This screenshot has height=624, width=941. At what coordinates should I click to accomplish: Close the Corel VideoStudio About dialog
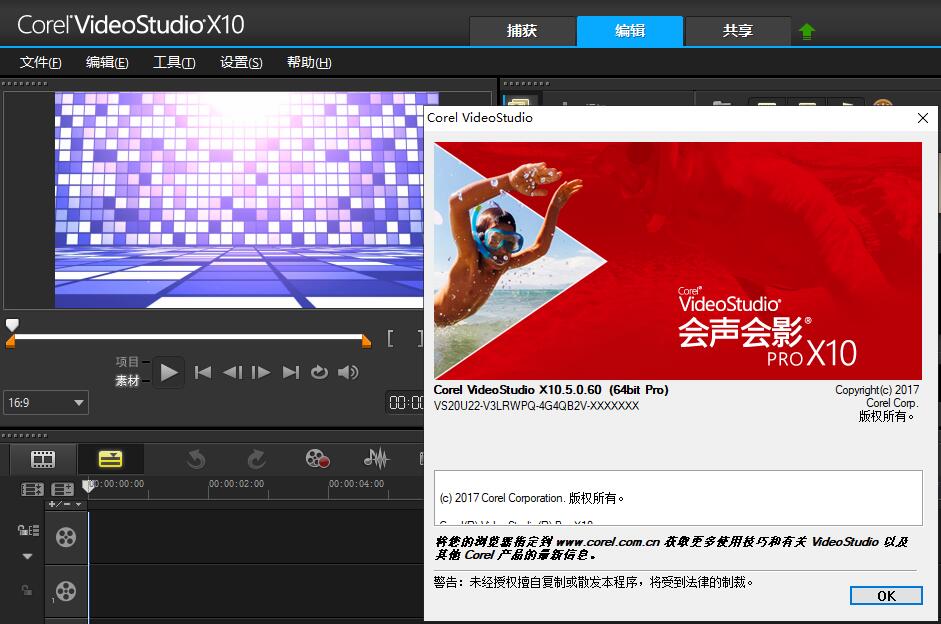click(x=923, y=118)
